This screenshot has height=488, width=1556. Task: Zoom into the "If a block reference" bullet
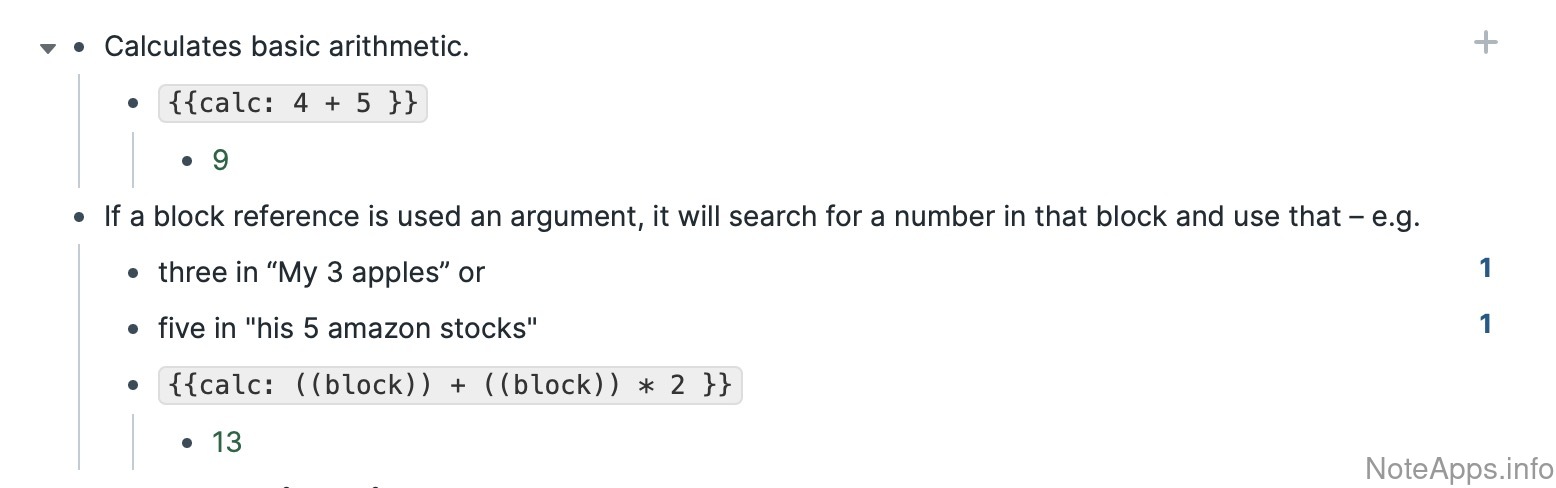(80, 217)
